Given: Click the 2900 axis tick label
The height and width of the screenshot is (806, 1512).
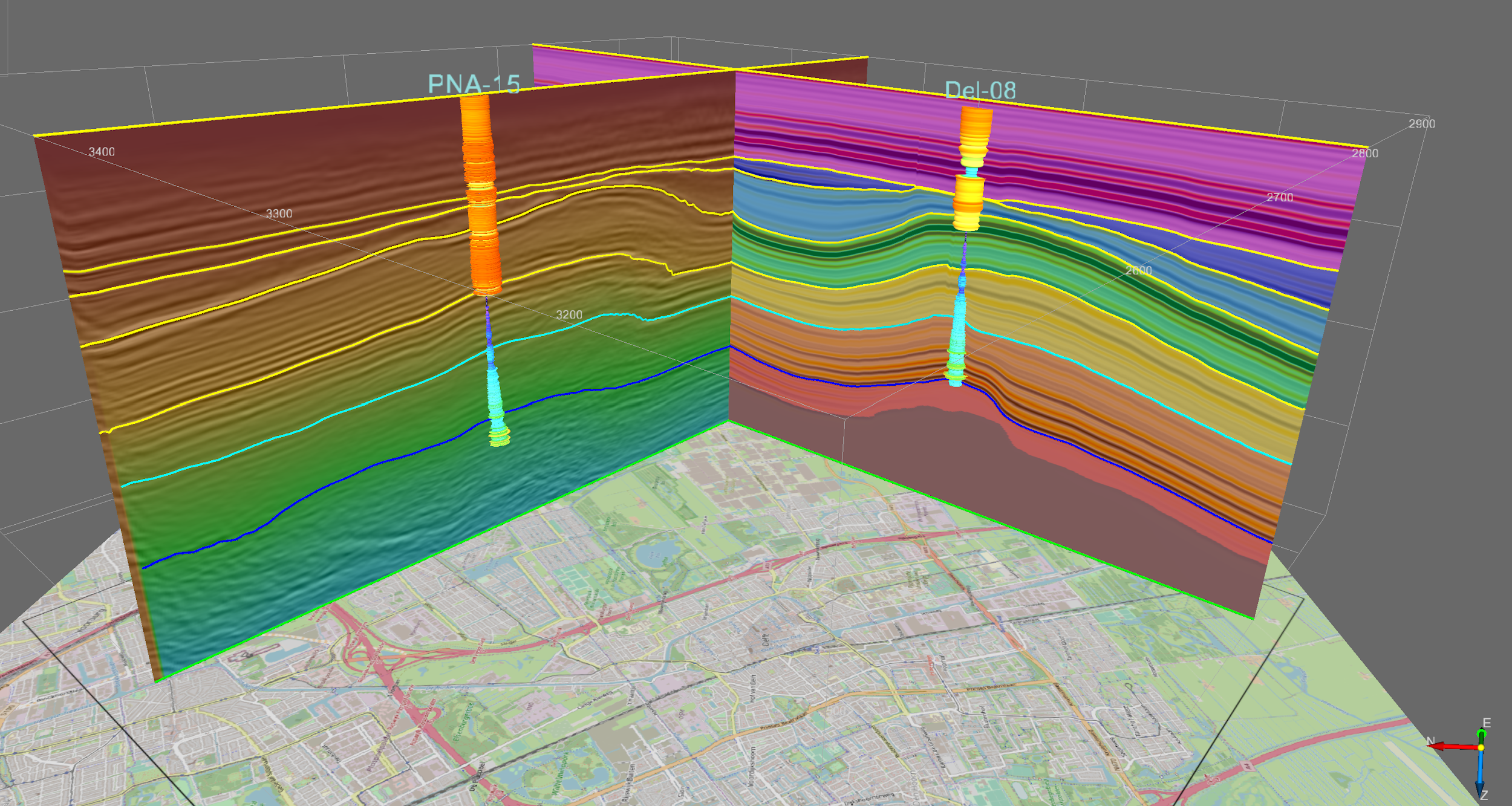Looking at the screenshot, I should pos(1421,124).
